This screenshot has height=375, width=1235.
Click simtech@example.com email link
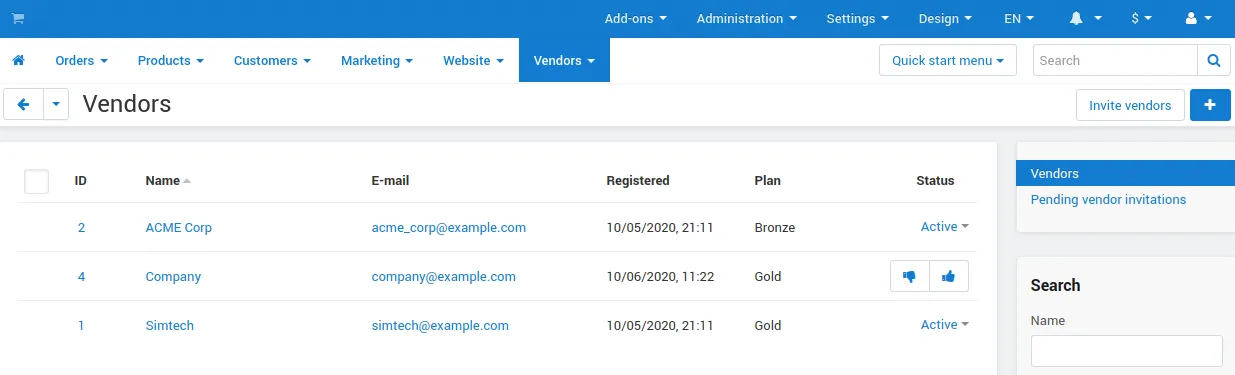click(x=440, y=326)
